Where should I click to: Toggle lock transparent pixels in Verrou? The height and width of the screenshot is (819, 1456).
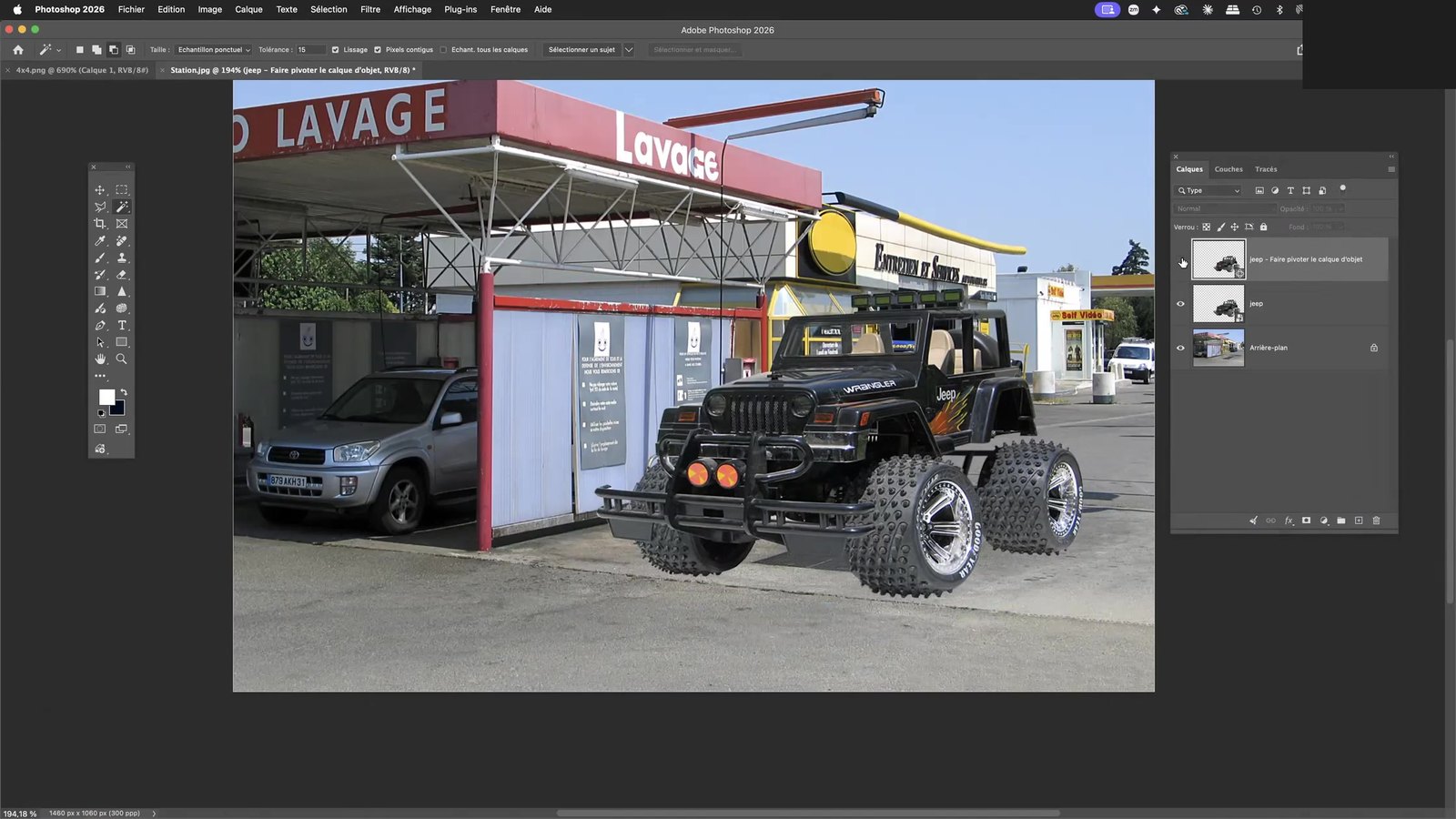tap(1207, 227)
